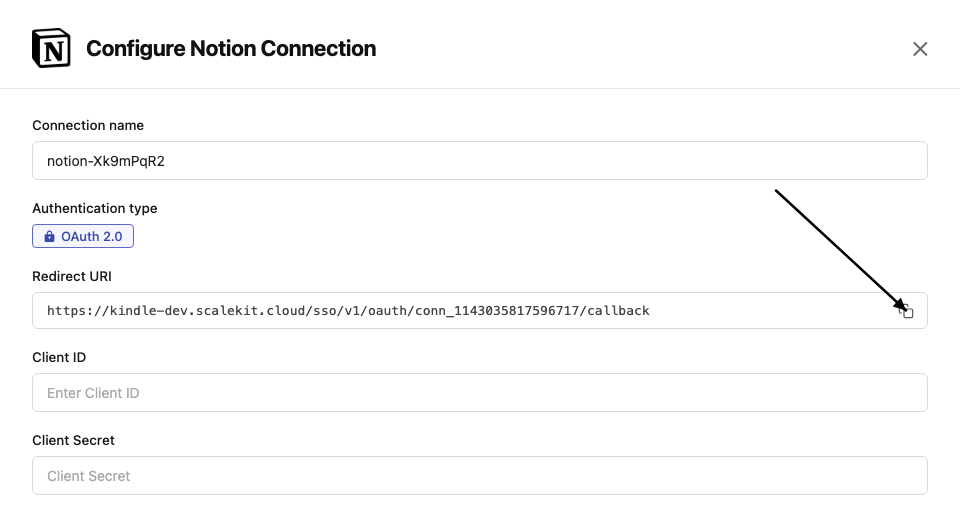The image size is (960, 527).
Task: Select the Client Secret input field
Action: point(480,476)
